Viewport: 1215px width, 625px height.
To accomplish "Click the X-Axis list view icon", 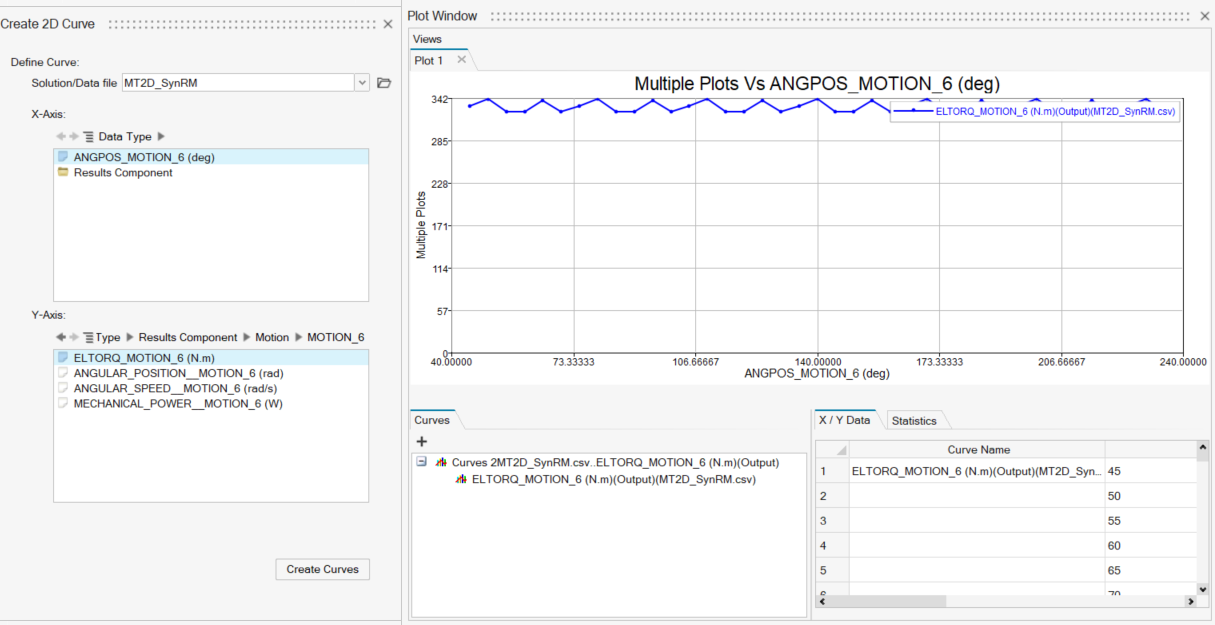I will click(88, 136).
